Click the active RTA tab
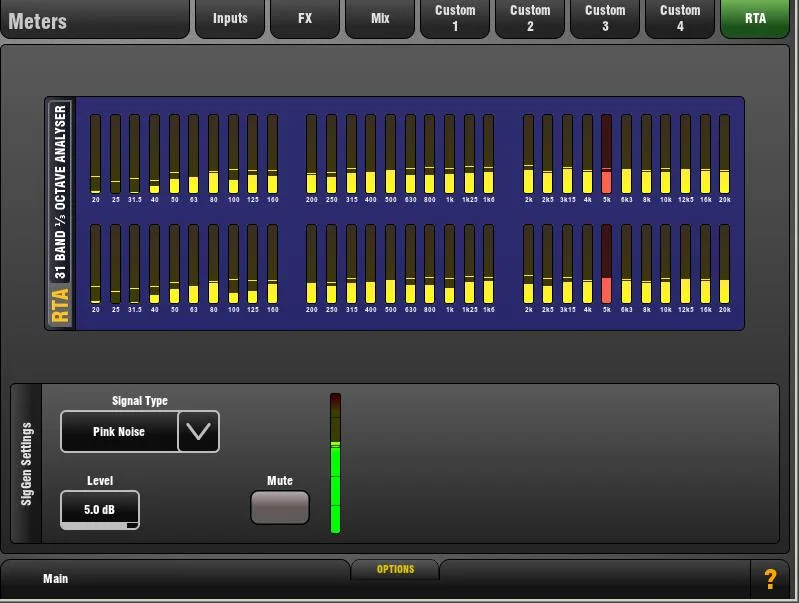This screenshot has height=603, width=799. 755,18
